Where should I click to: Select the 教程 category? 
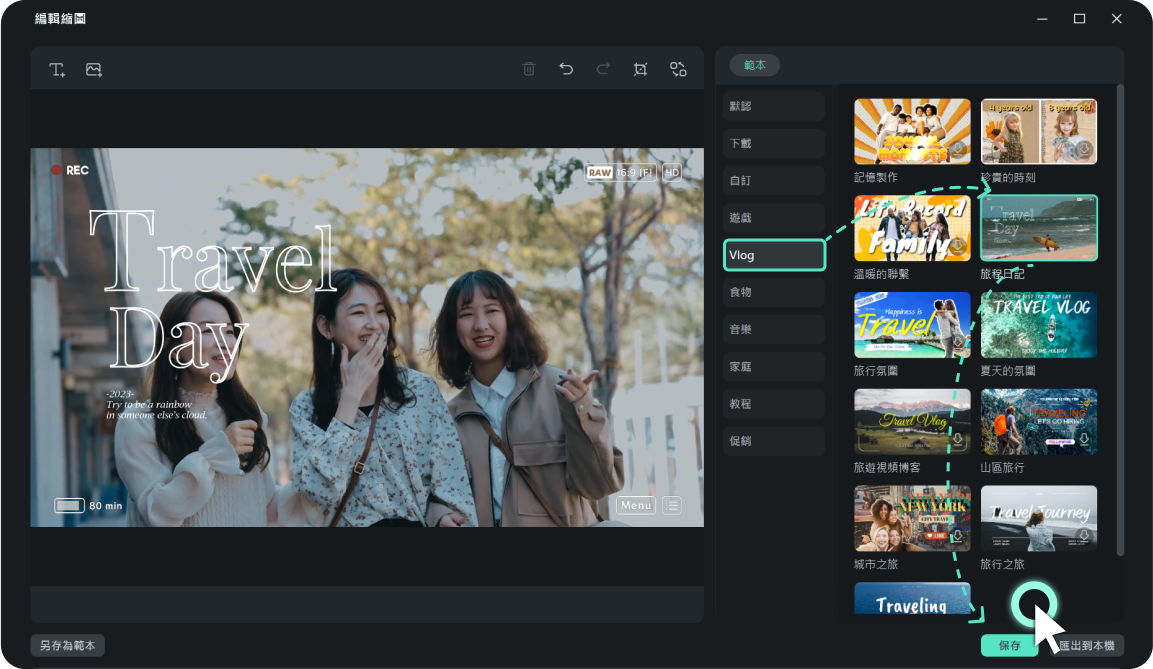[x=774, y=404]
